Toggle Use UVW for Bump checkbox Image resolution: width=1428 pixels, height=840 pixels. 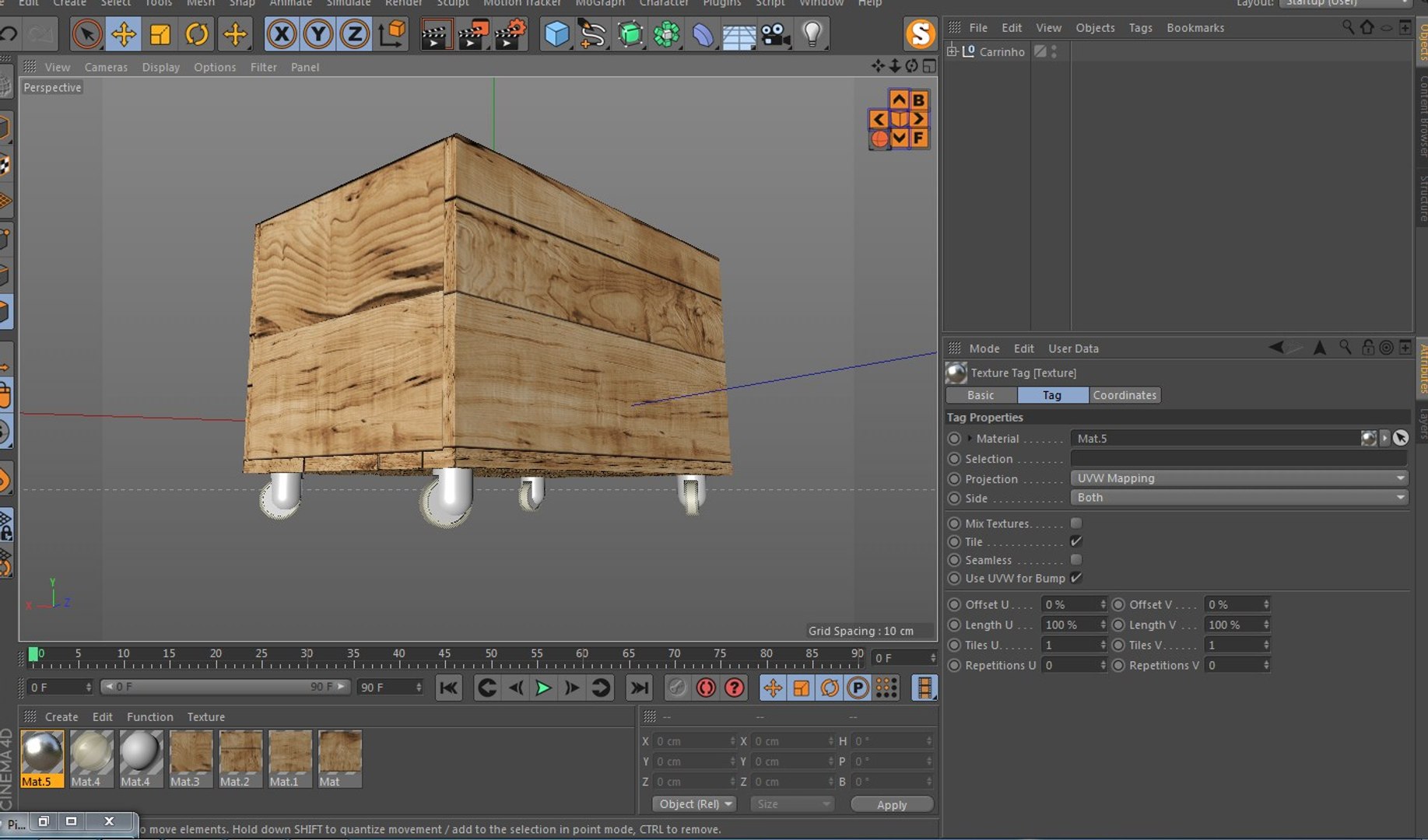pyautogui.click(x=1076, y=578)
